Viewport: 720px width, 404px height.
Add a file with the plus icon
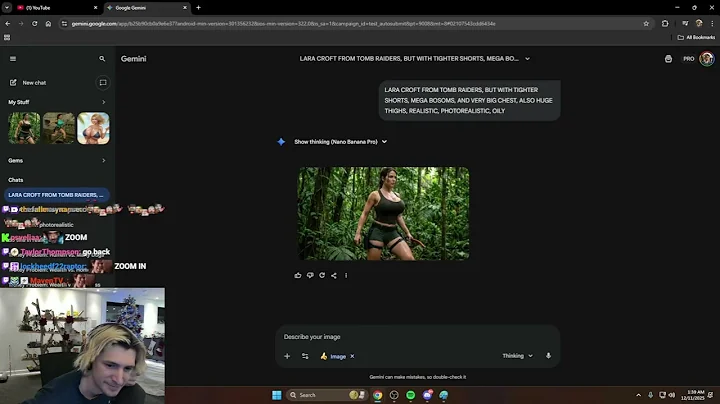(x=287, y=356)
